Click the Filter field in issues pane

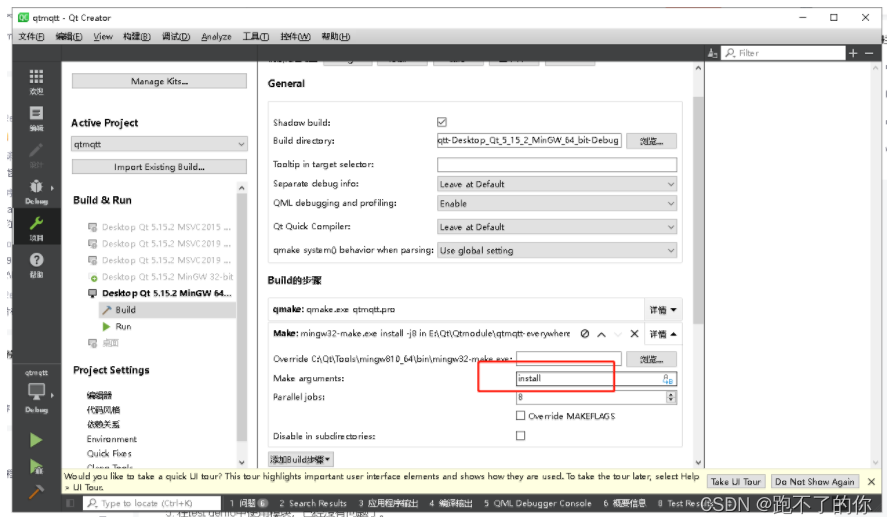coord(784,53)
